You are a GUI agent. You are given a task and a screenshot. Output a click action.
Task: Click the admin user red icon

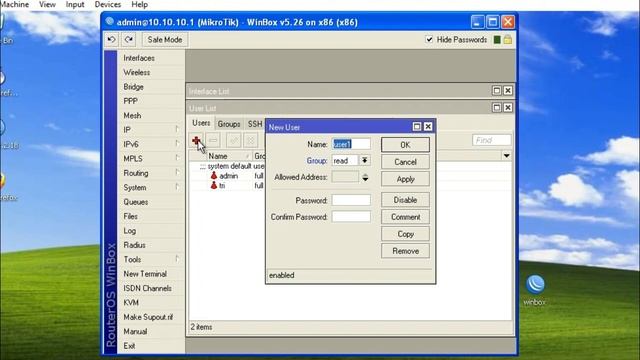click(214, 176)
